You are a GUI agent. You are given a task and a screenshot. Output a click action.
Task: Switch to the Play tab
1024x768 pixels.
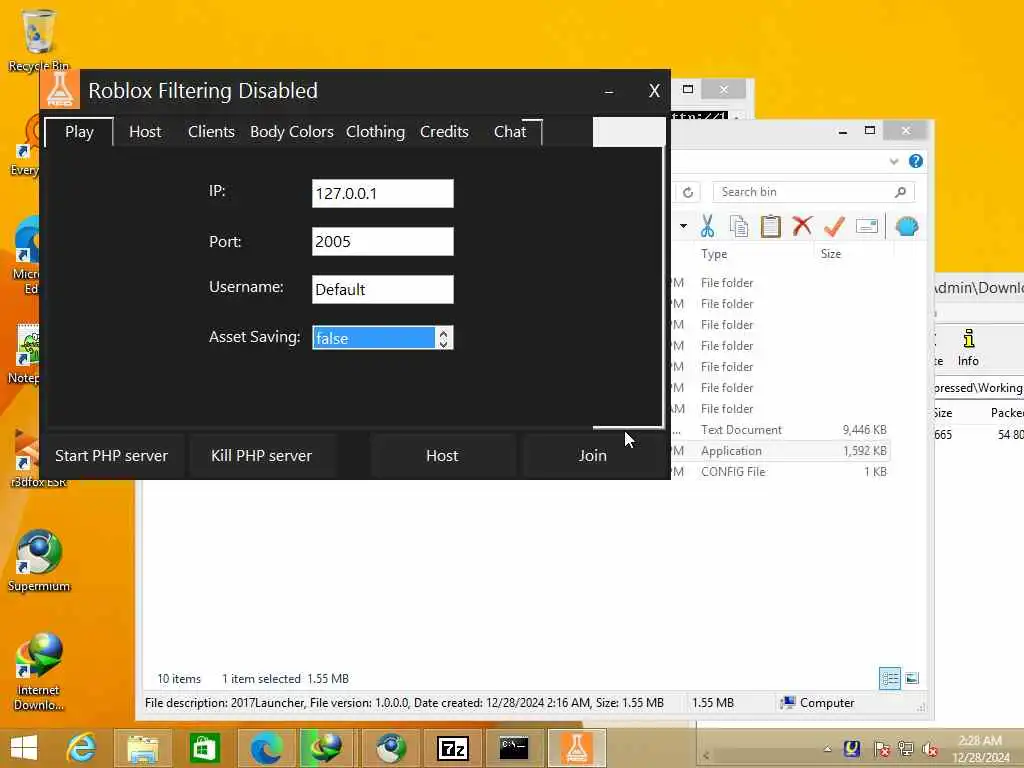click(79, 132)
